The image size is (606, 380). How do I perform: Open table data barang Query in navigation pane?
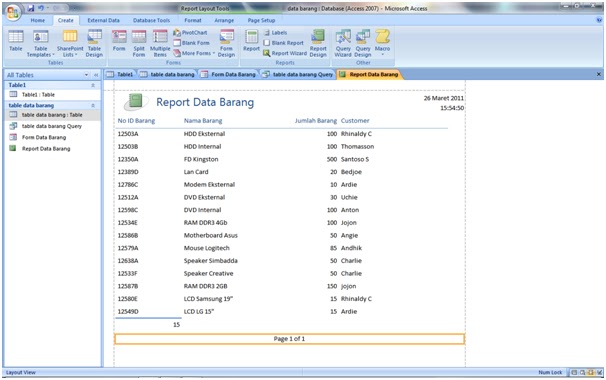pos(46,126)
